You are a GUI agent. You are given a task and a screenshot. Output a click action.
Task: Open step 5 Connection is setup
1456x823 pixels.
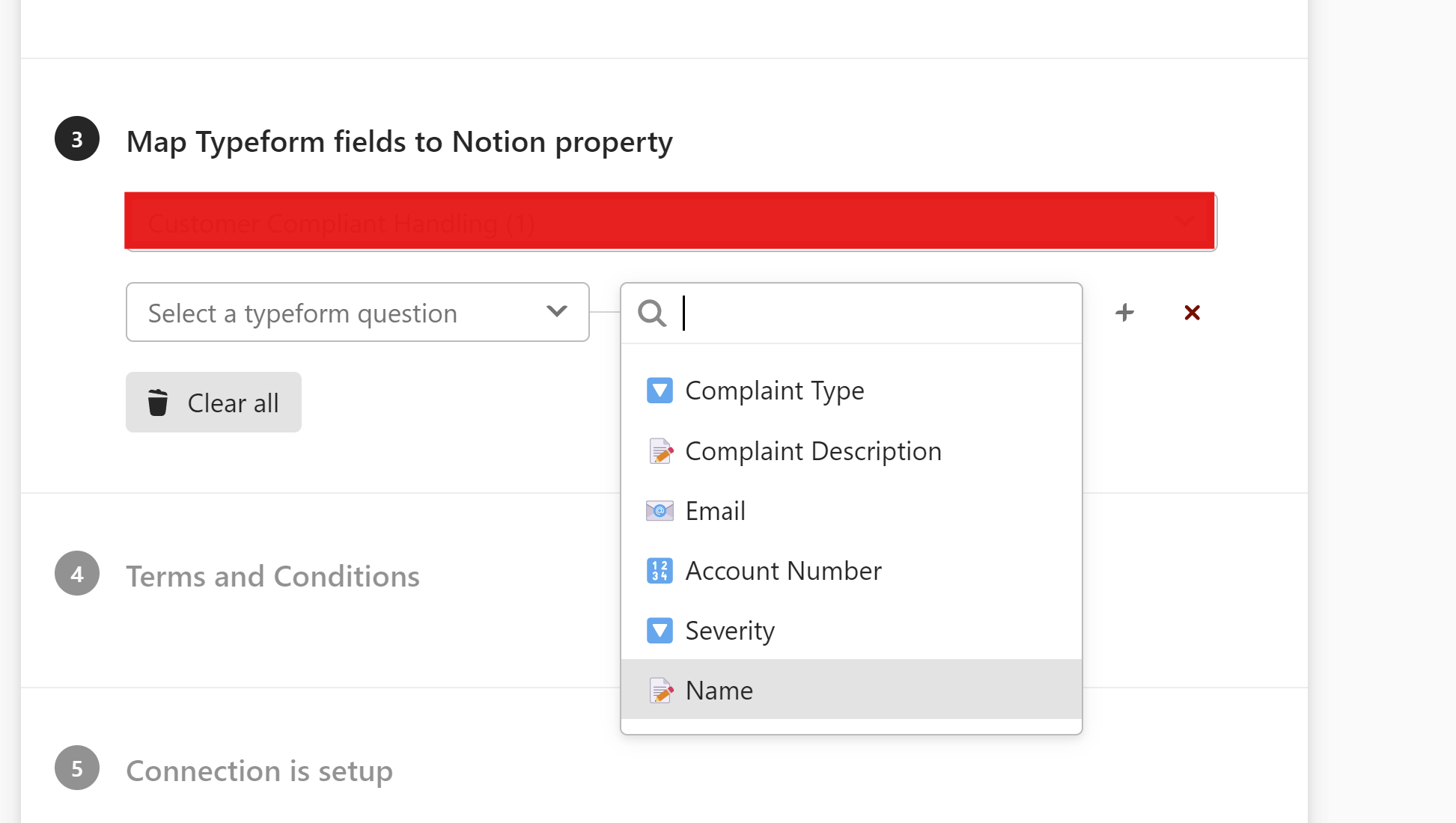coord(259,771)
